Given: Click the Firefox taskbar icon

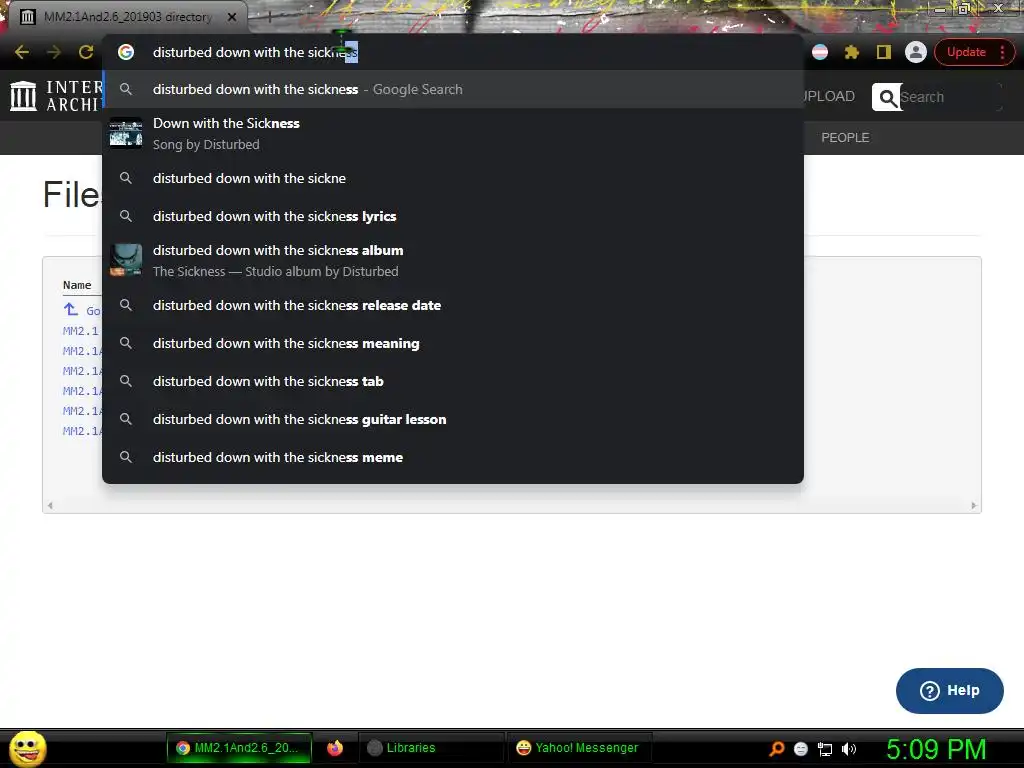Looking at the screenshot, I should 335,748.
